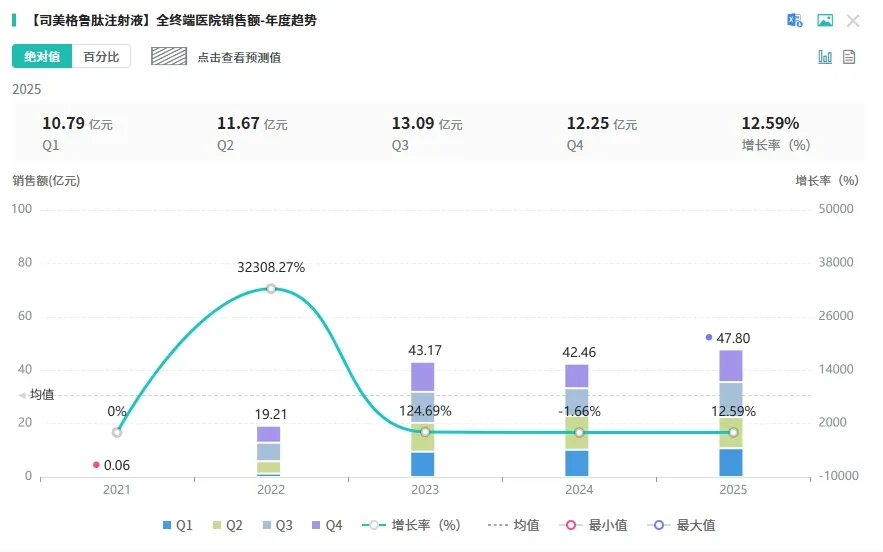The image size is (883, 552).
Task: Click 点击查看预测值 label
Action: tap(239, 57)
